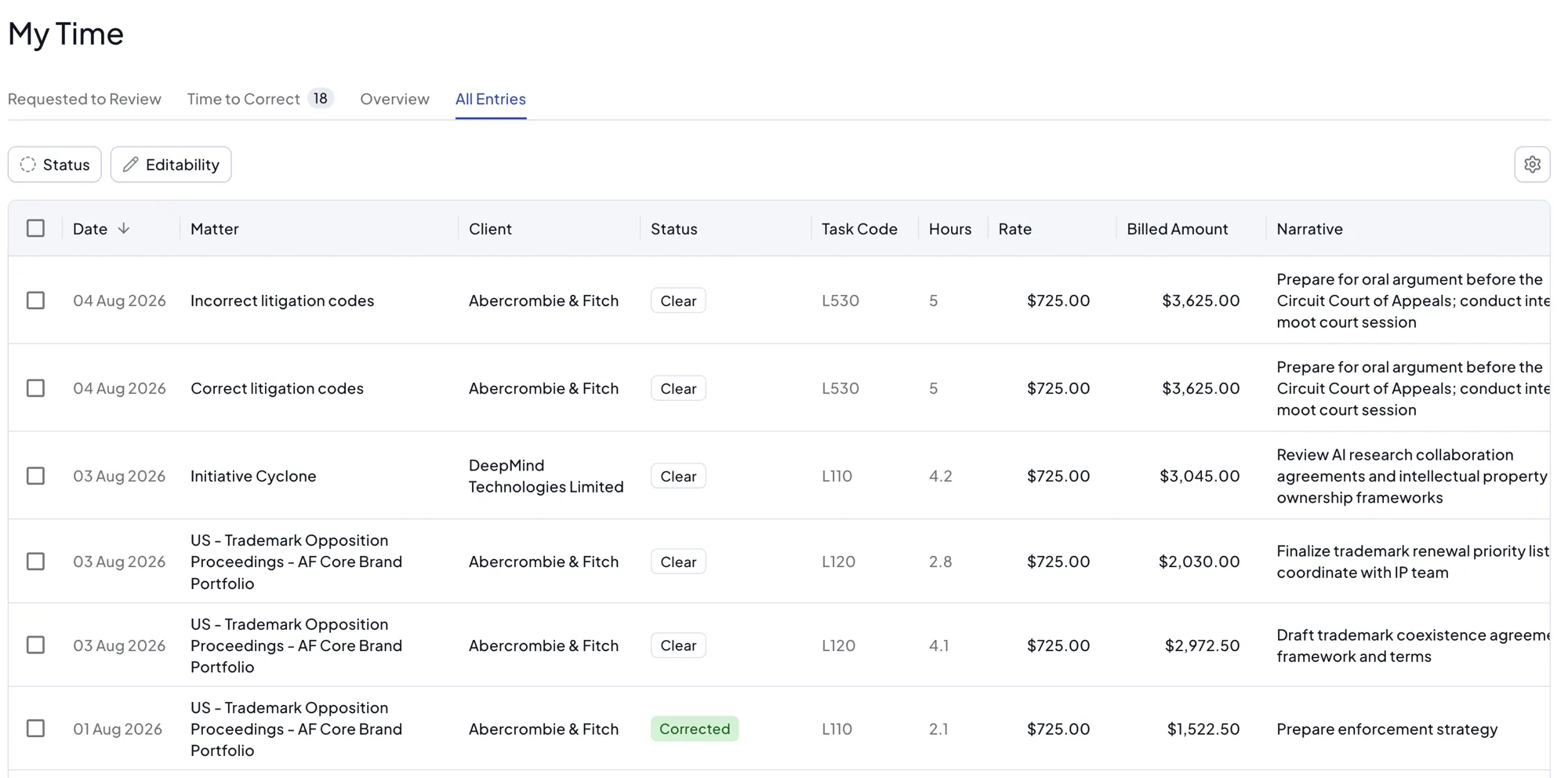This screenshot has width=1568, height=778.
Task: Click the 2.1 hours value
Action: [938, 729]
